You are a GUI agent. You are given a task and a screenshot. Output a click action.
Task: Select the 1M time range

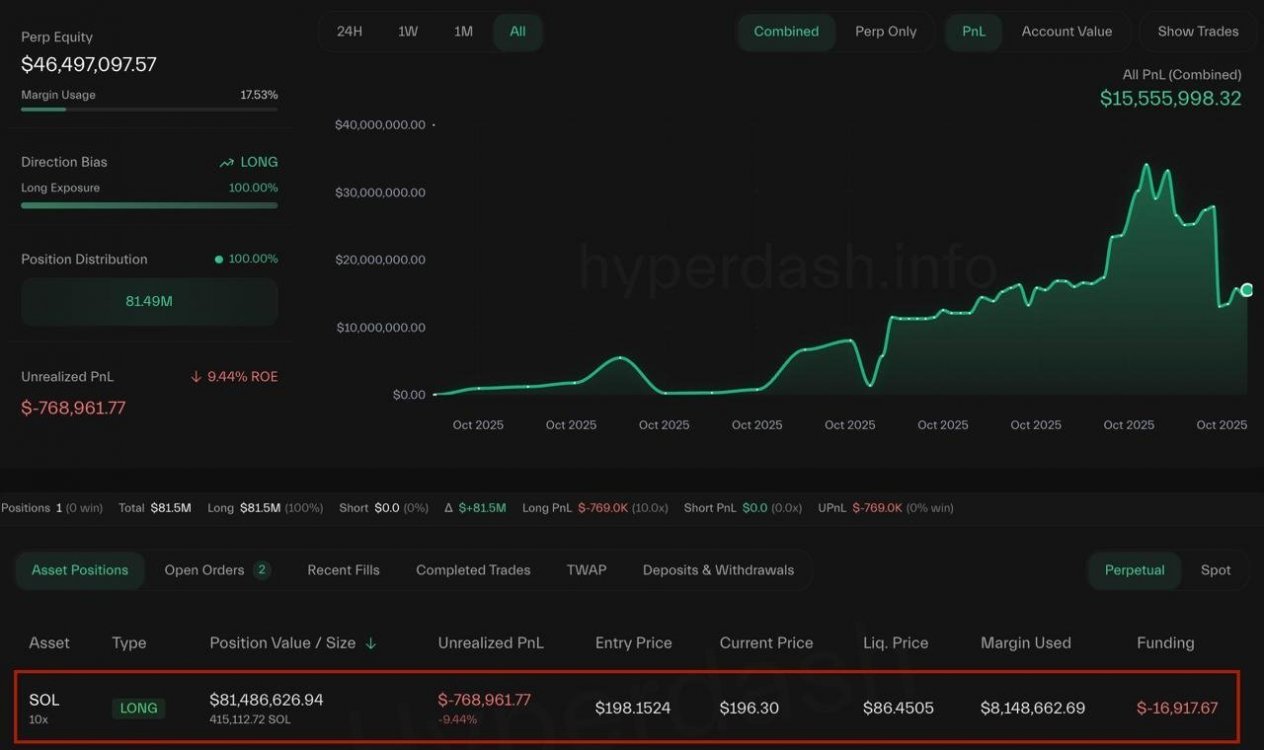[463, 31]
